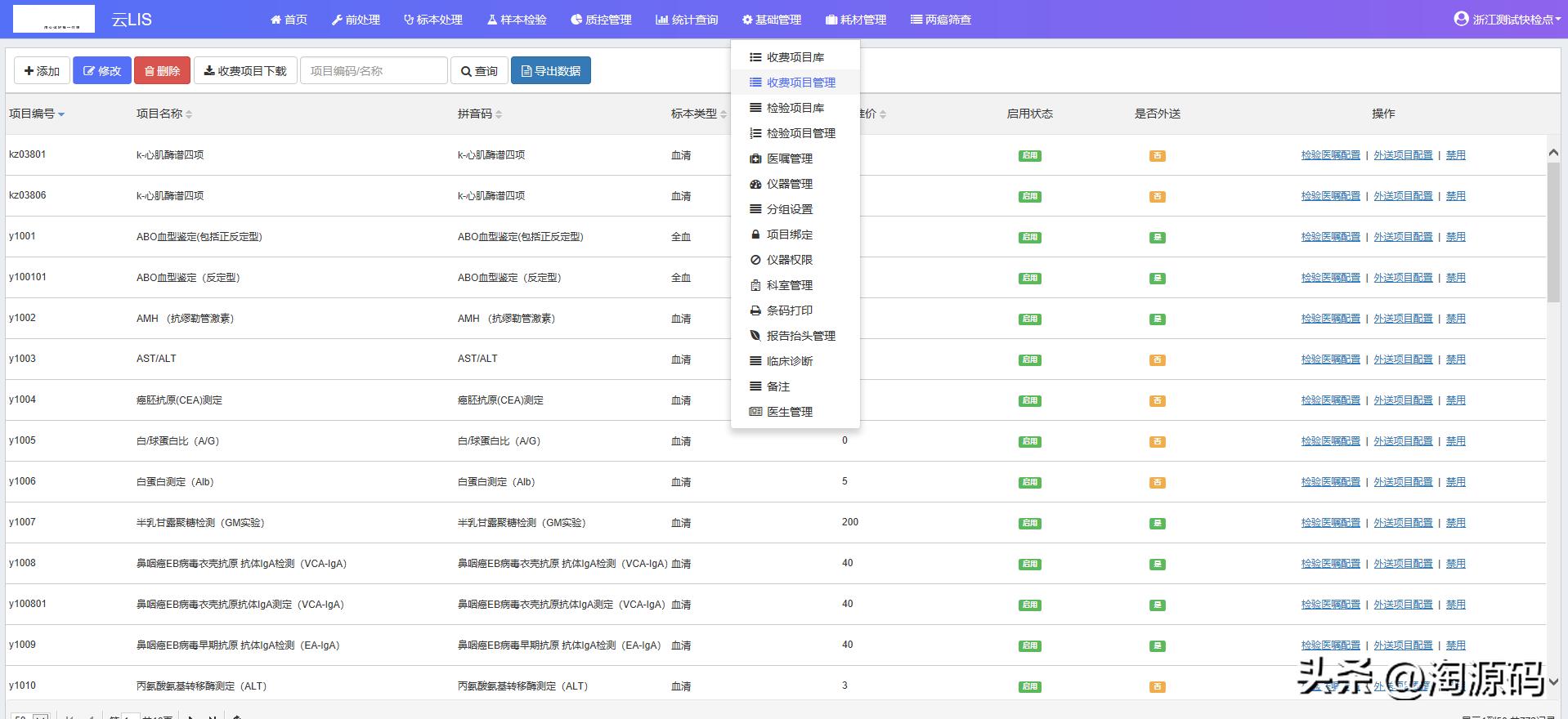The image size is (1568, 719).
Task: Click the gauge icon for 仪器管理
Action: click(x=755, y=184)
